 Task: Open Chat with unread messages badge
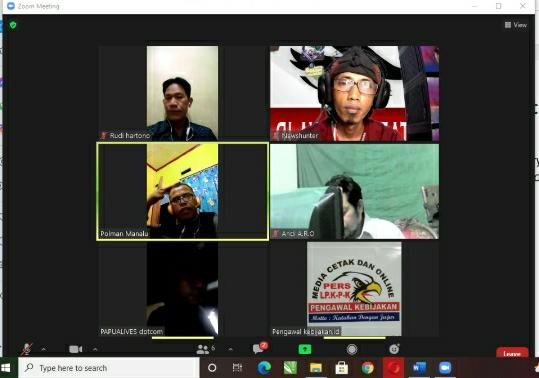(x=260, y=348)
